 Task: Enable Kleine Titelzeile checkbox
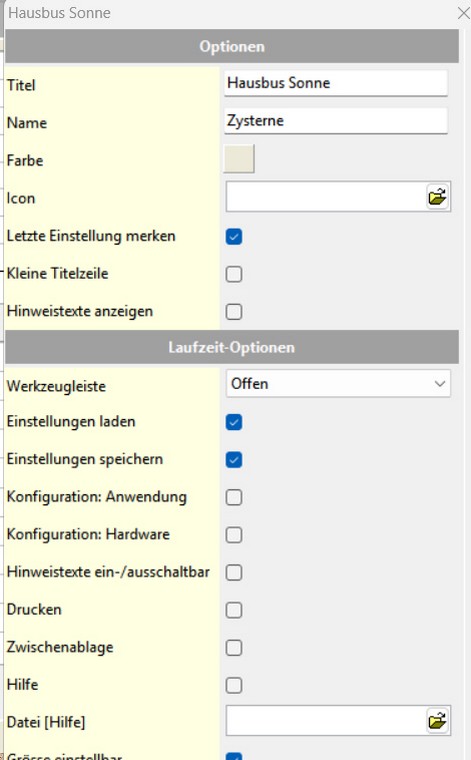click(234, 274)
